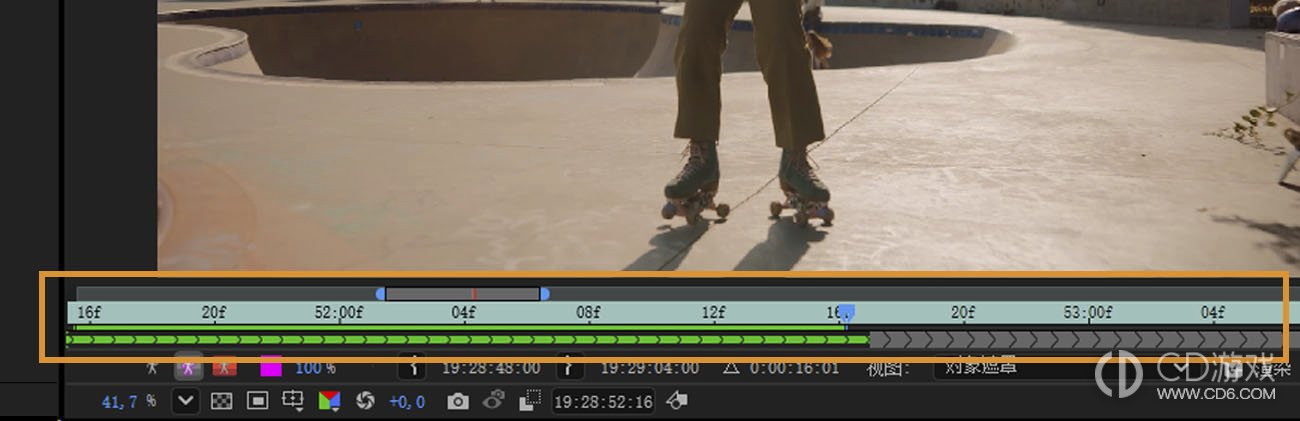The height and width of the screenshot is (421, 1300).
Task: Take a snapshot with the camera icon
Action: pos(457,401)
